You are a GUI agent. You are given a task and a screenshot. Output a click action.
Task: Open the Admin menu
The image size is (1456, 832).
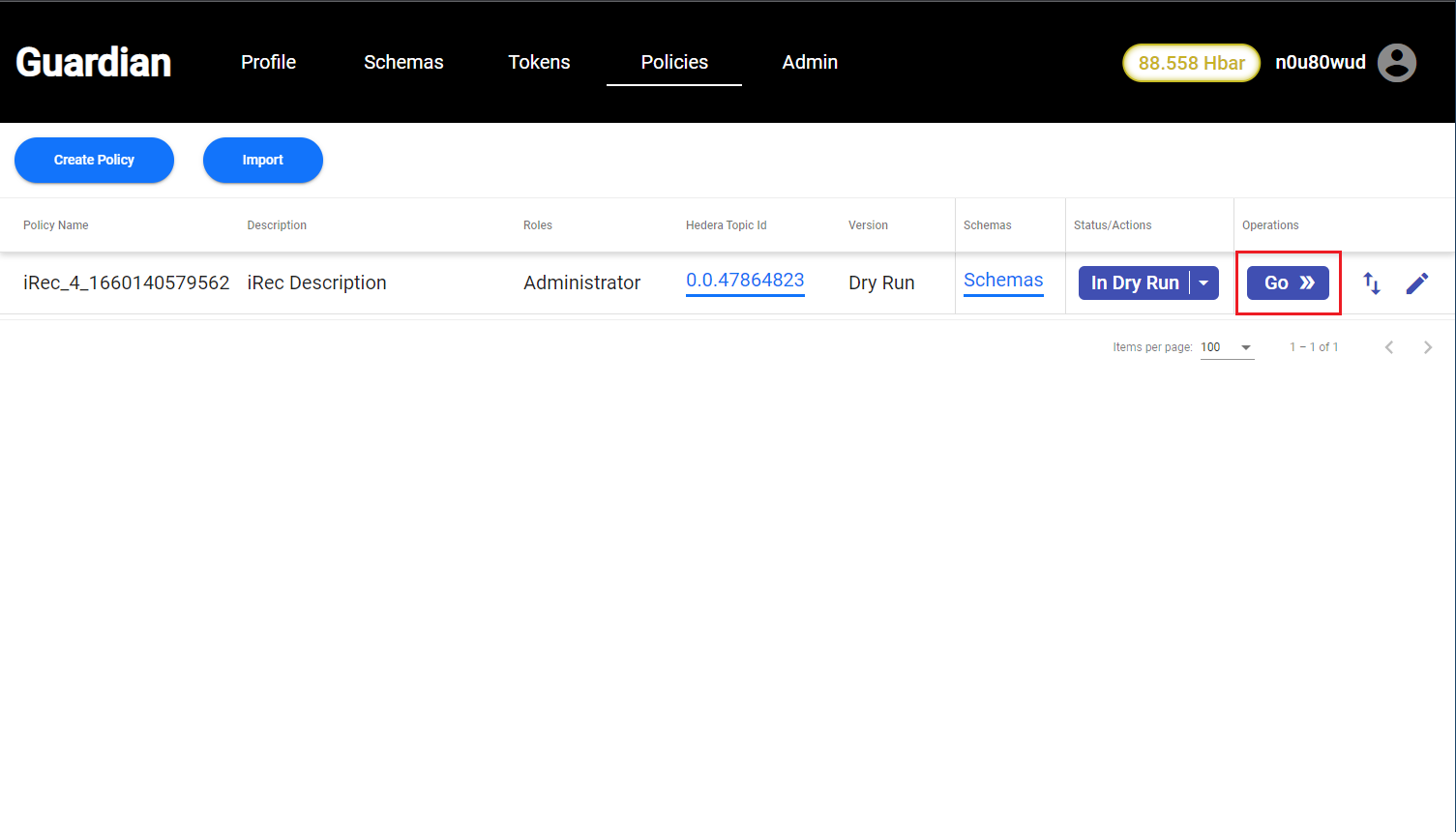(x=810, y=63)
